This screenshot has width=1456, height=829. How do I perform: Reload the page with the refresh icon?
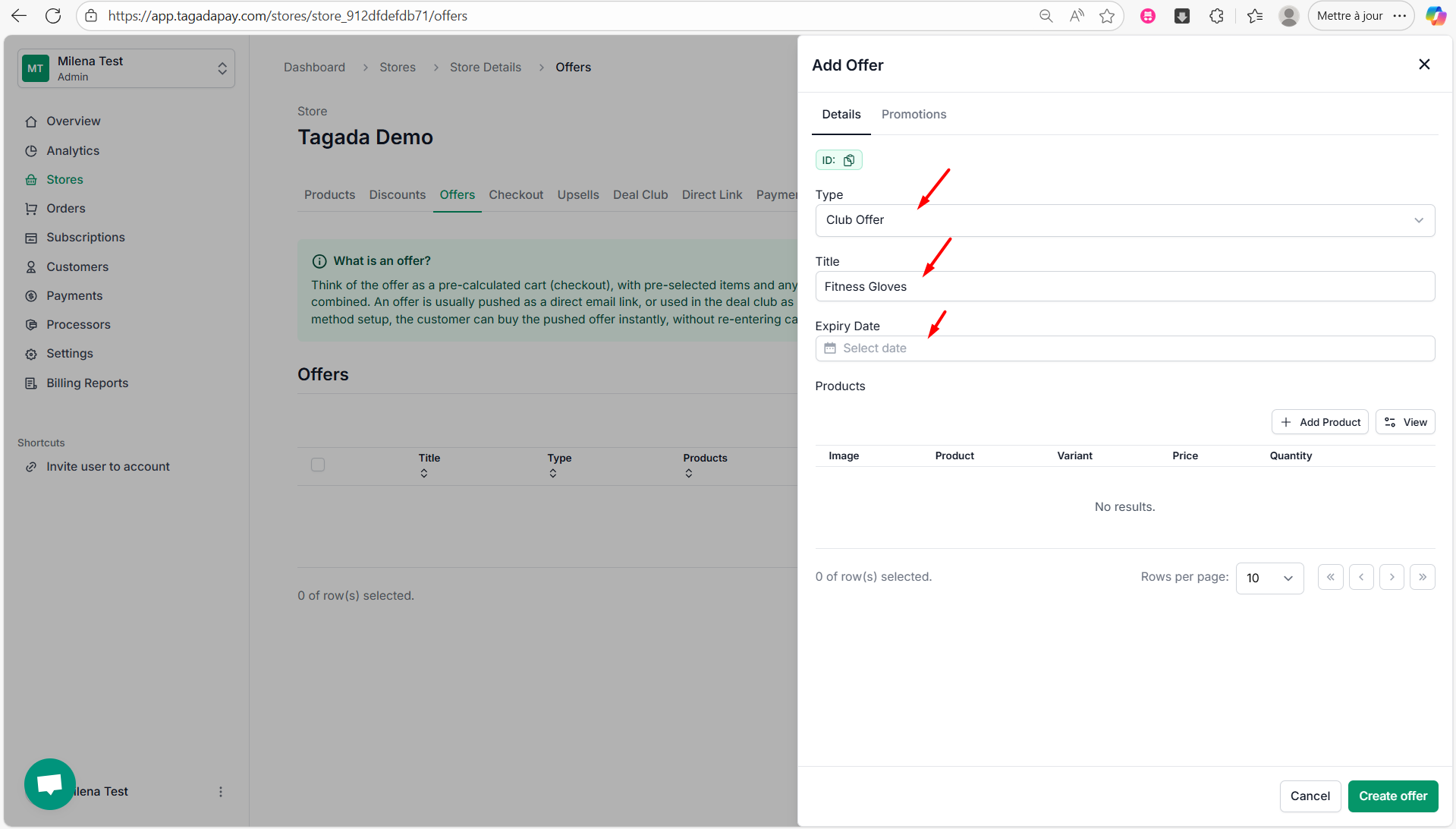[x=53, y=16]
